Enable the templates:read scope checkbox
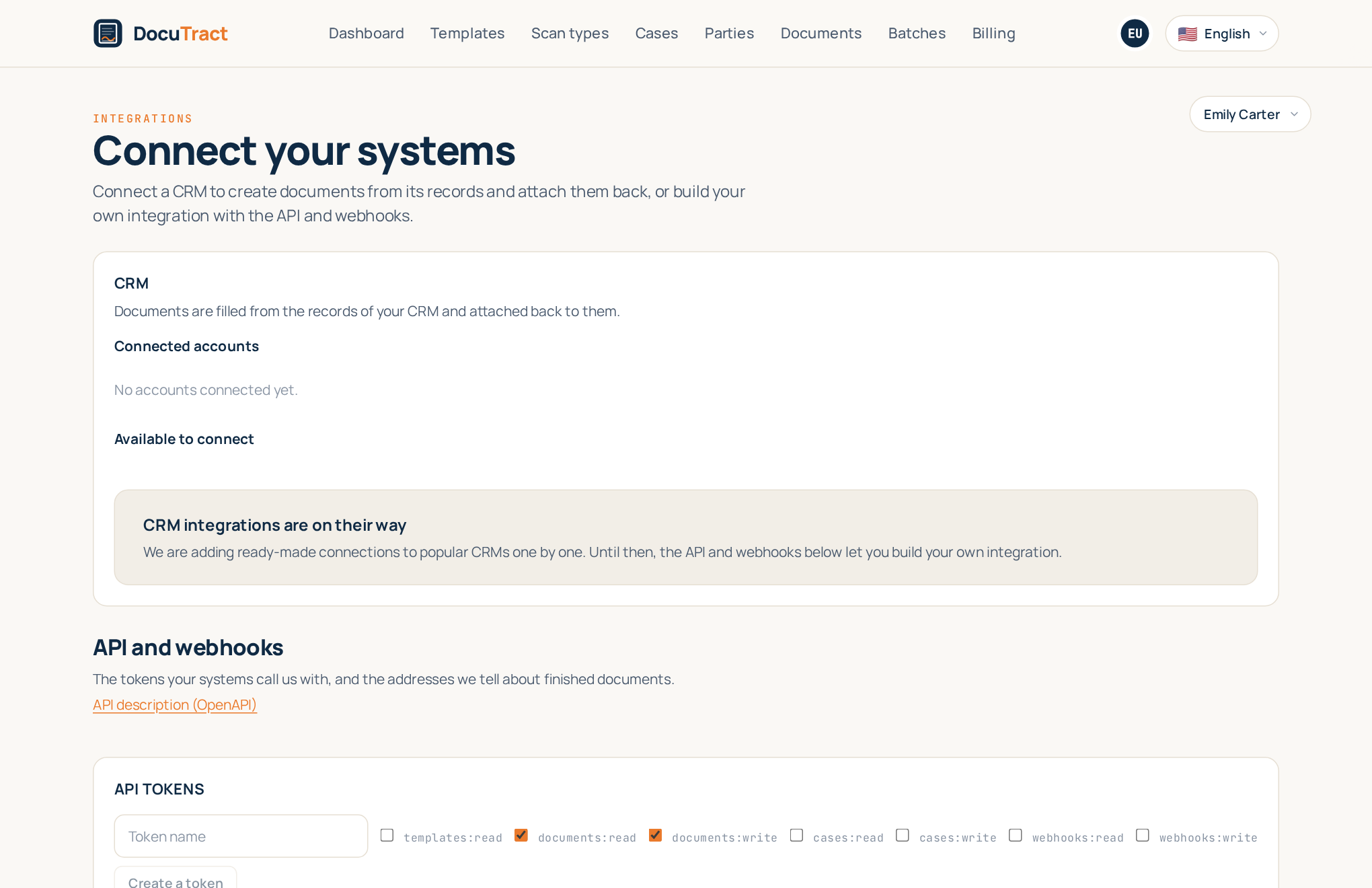The image size is (1372, 888). pyautogui.click(x=387, y=835)
